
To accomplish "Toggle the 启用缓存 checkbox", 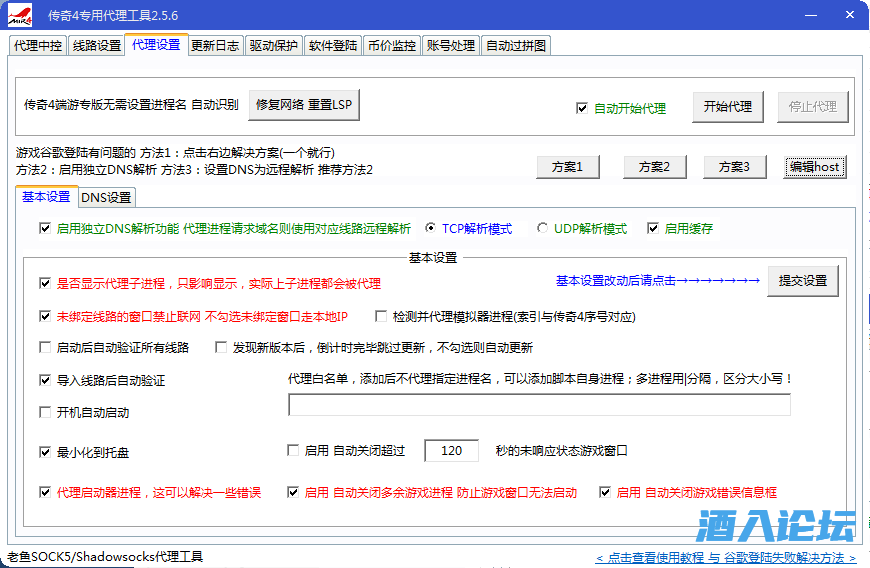I will click(654, 228).
